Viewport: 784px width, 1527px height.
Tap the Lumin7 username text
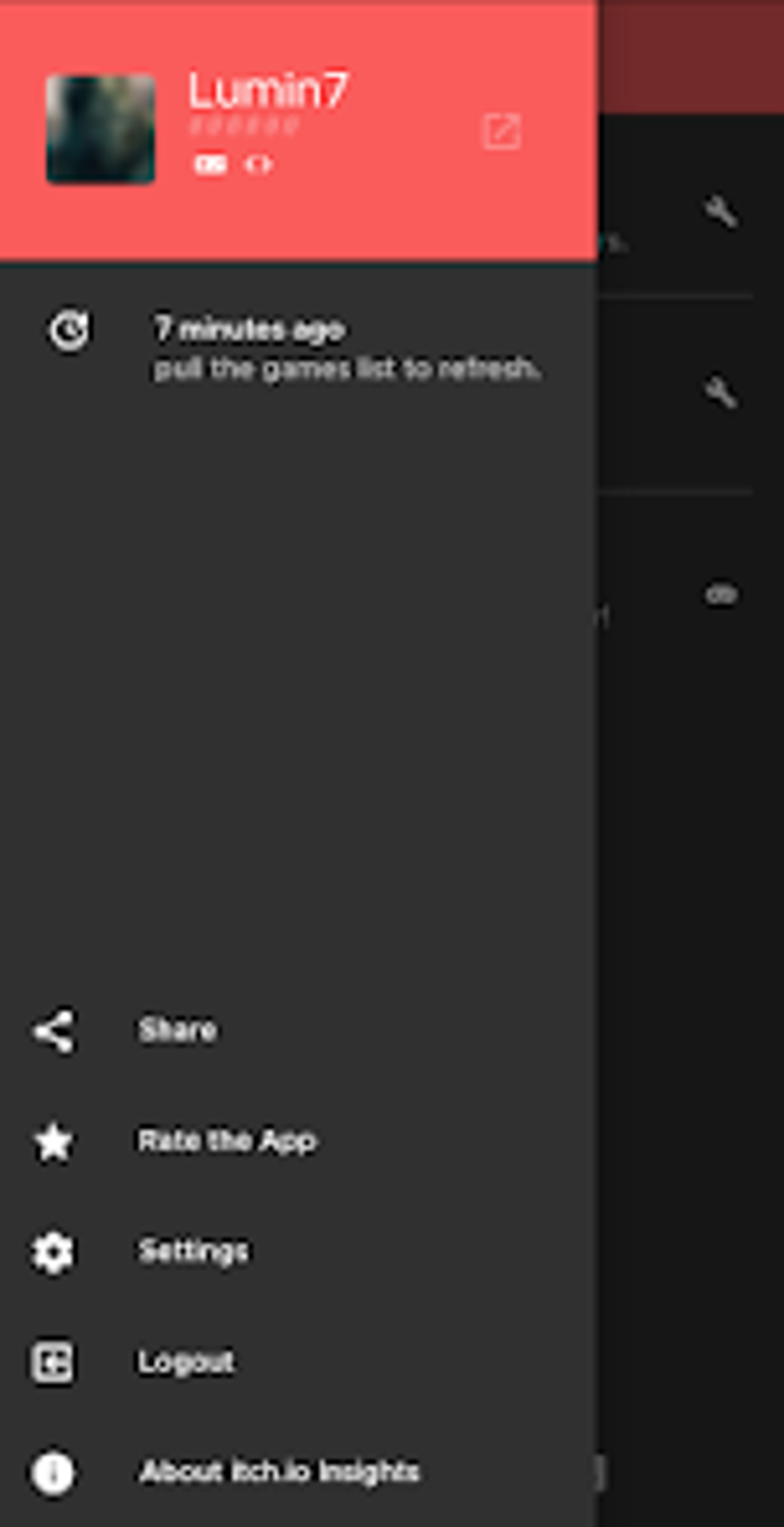tap(268, 90)
